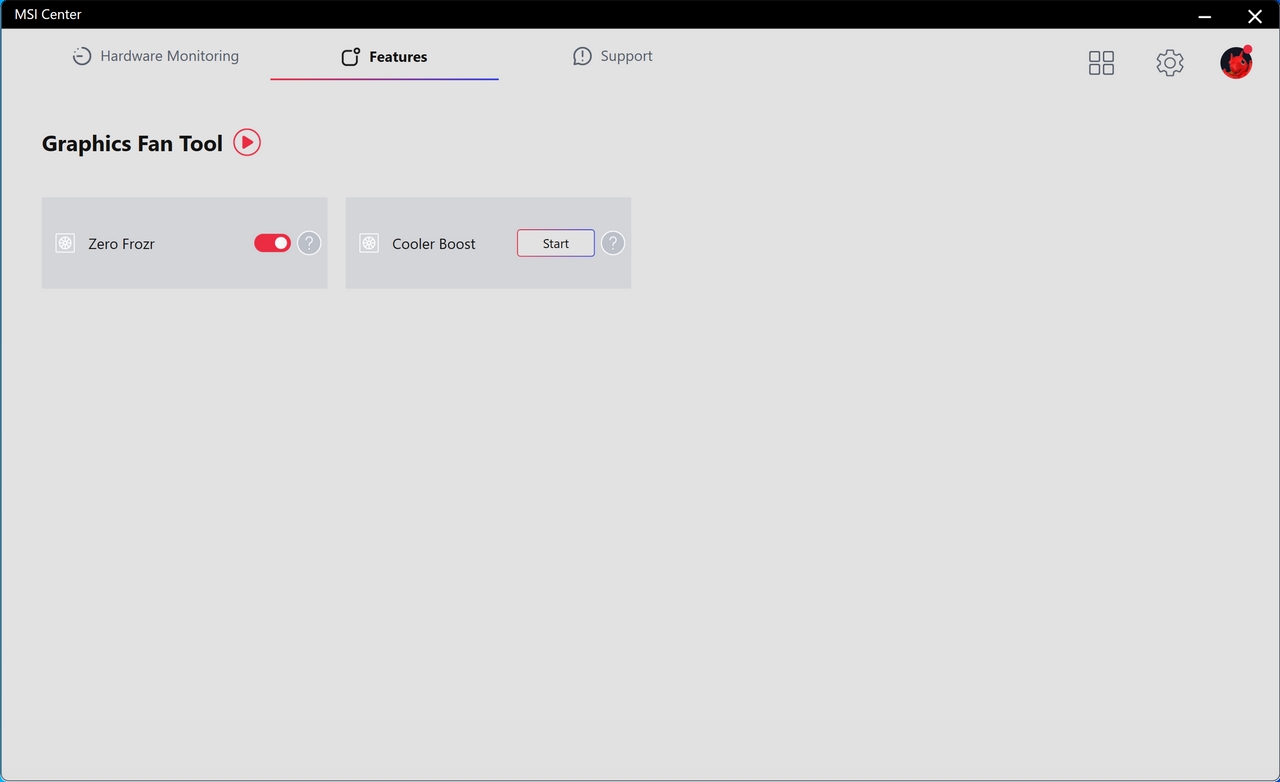Switch to Hardware Monitoring tab
The image size is (1280, 782).
click(155, 56)
